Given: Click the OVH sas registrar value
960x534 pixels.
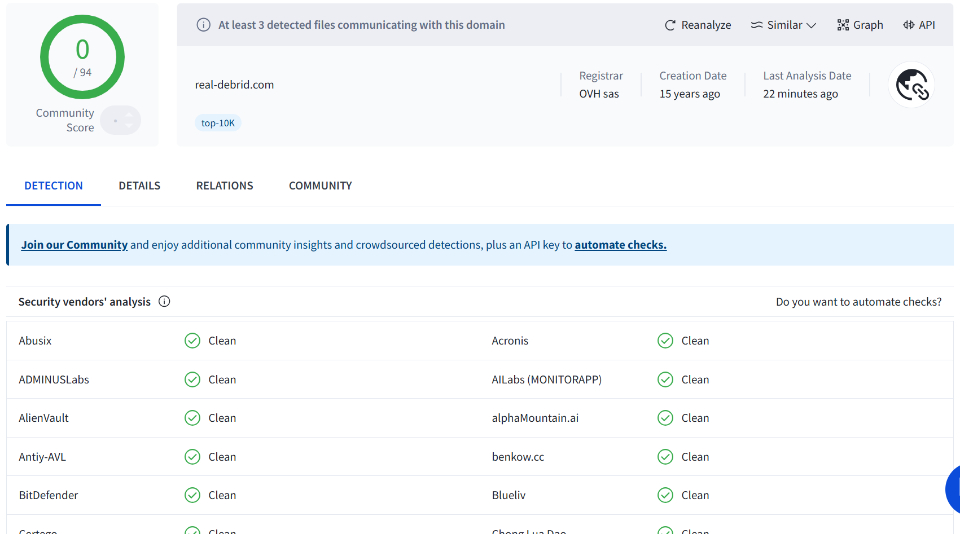Looking at the screenshot, I should click(599, 94).
